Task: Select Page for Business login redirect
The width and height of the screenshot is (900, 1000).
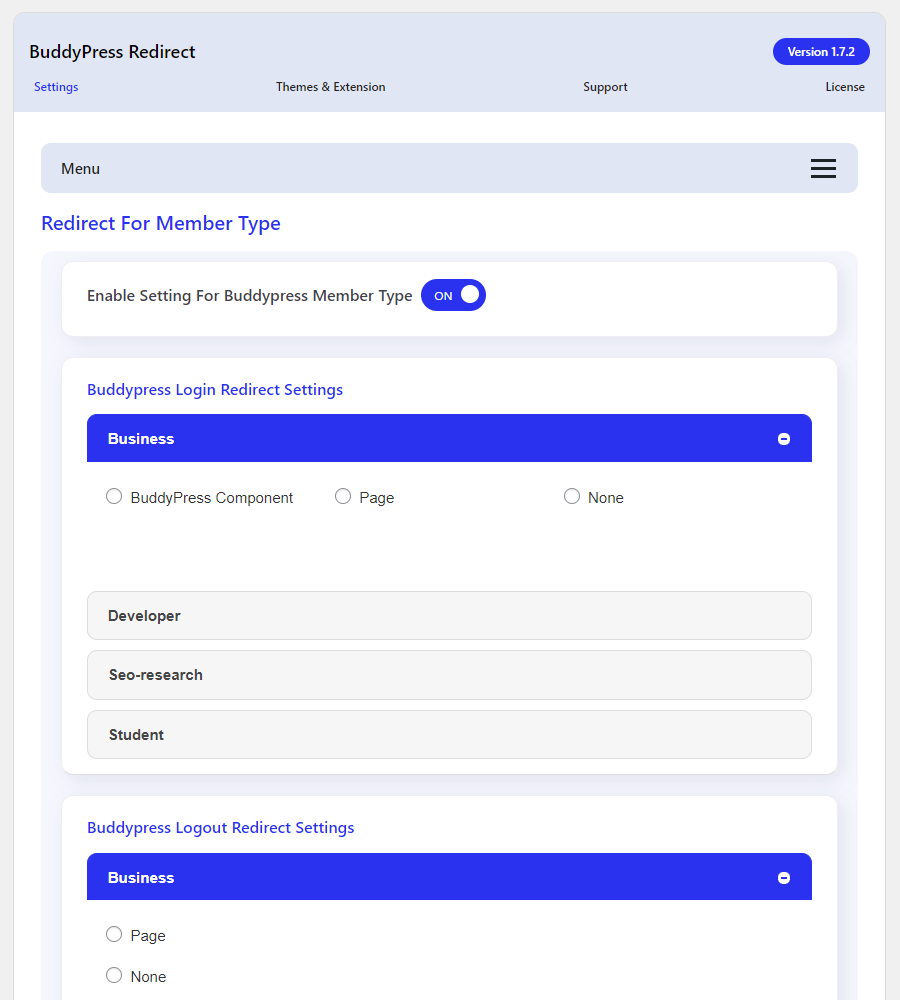Action: [x=343, y=496]
